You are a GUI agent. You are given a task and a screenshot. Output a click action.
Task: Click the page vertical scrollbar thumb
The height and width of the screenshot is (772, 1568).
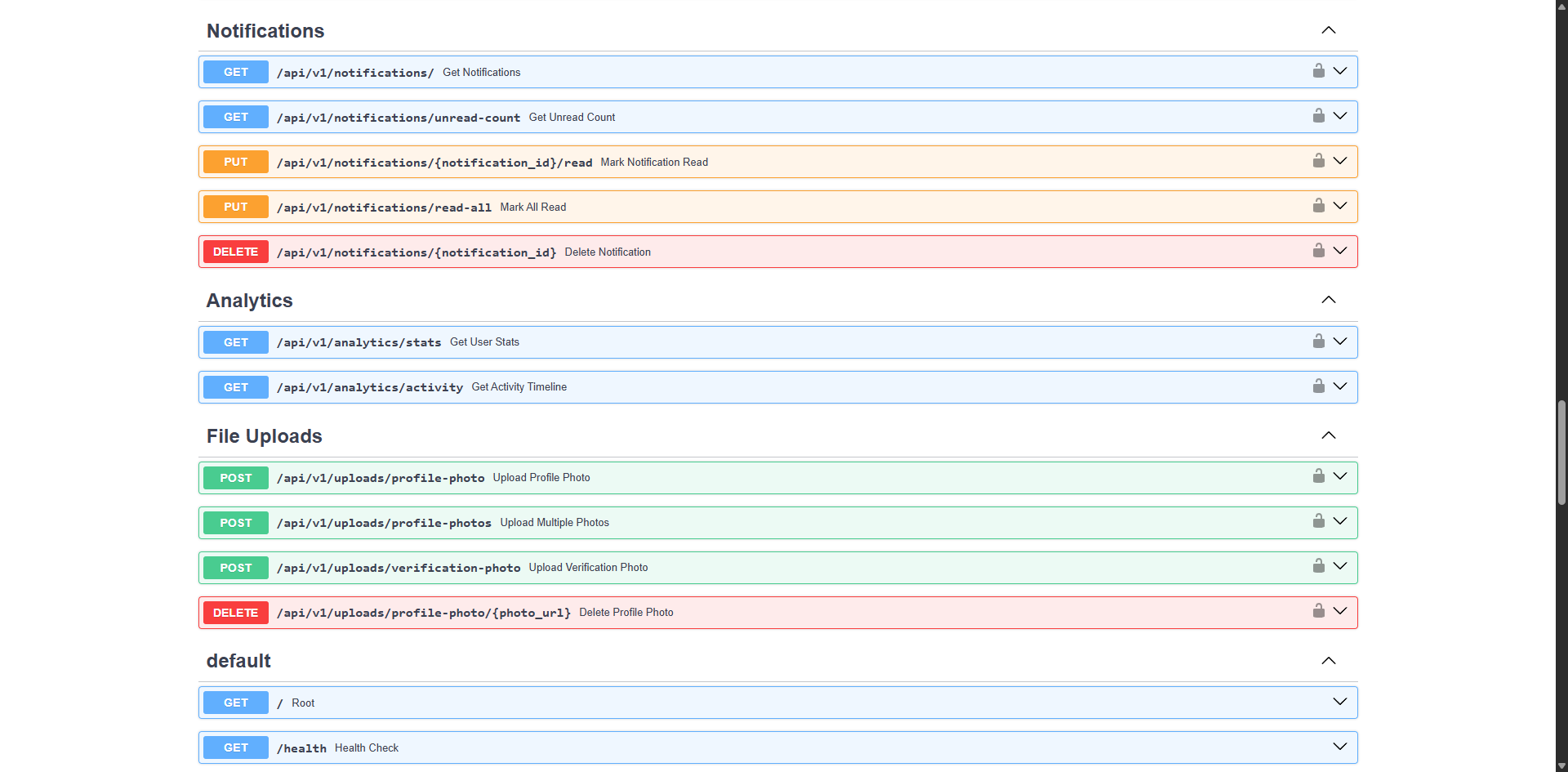[1561, 453]
